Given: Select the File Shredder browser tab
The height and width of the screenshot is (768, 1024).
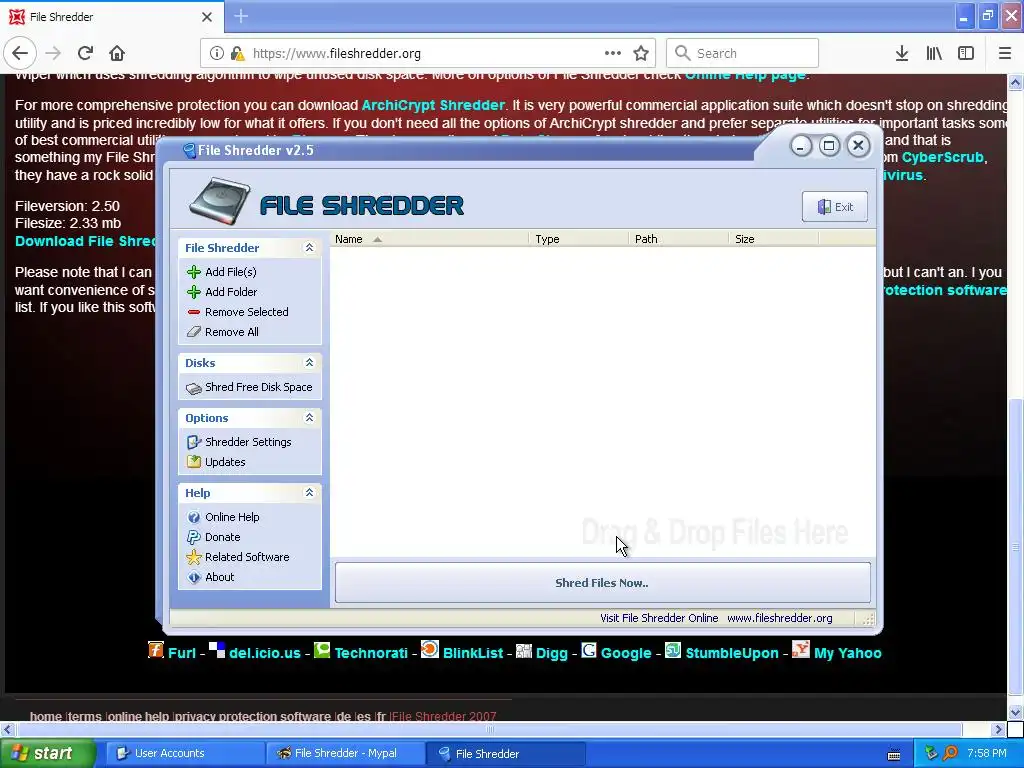Looking at the screenshot, I should point(111,17).
